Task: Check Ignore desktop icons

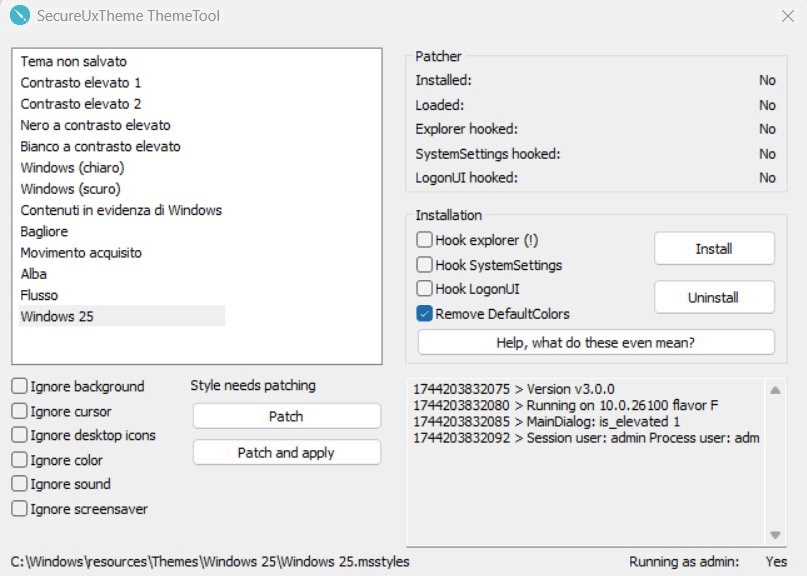Action: tap(20, 435)
